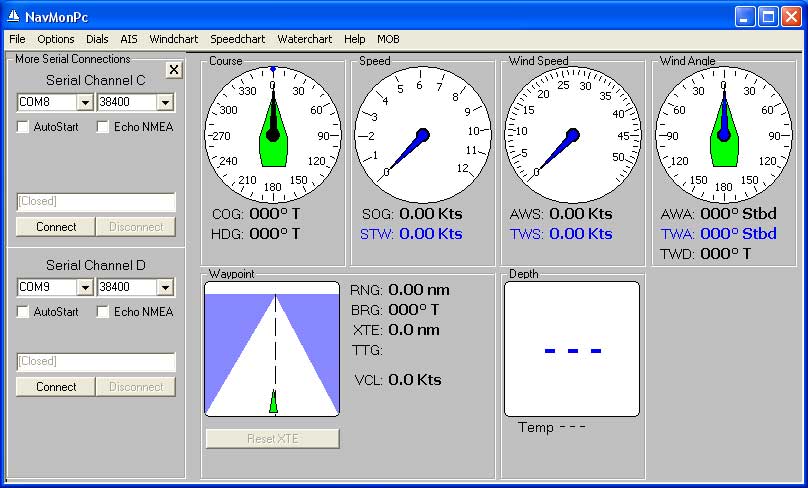The image size is (808, 488).
Task: Click the COG value 000° T
Action: (x=274, y=214)
